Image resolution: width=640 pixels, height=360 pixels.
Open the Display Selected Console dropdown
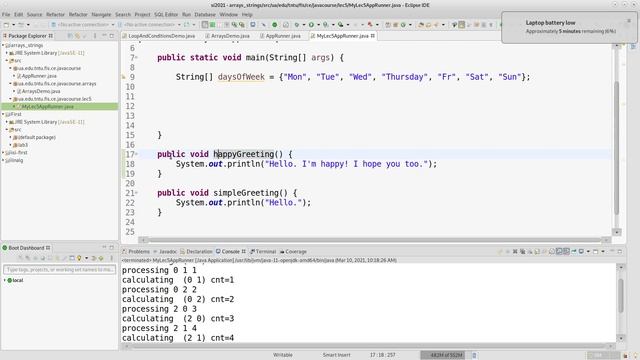tap(588, 251)
